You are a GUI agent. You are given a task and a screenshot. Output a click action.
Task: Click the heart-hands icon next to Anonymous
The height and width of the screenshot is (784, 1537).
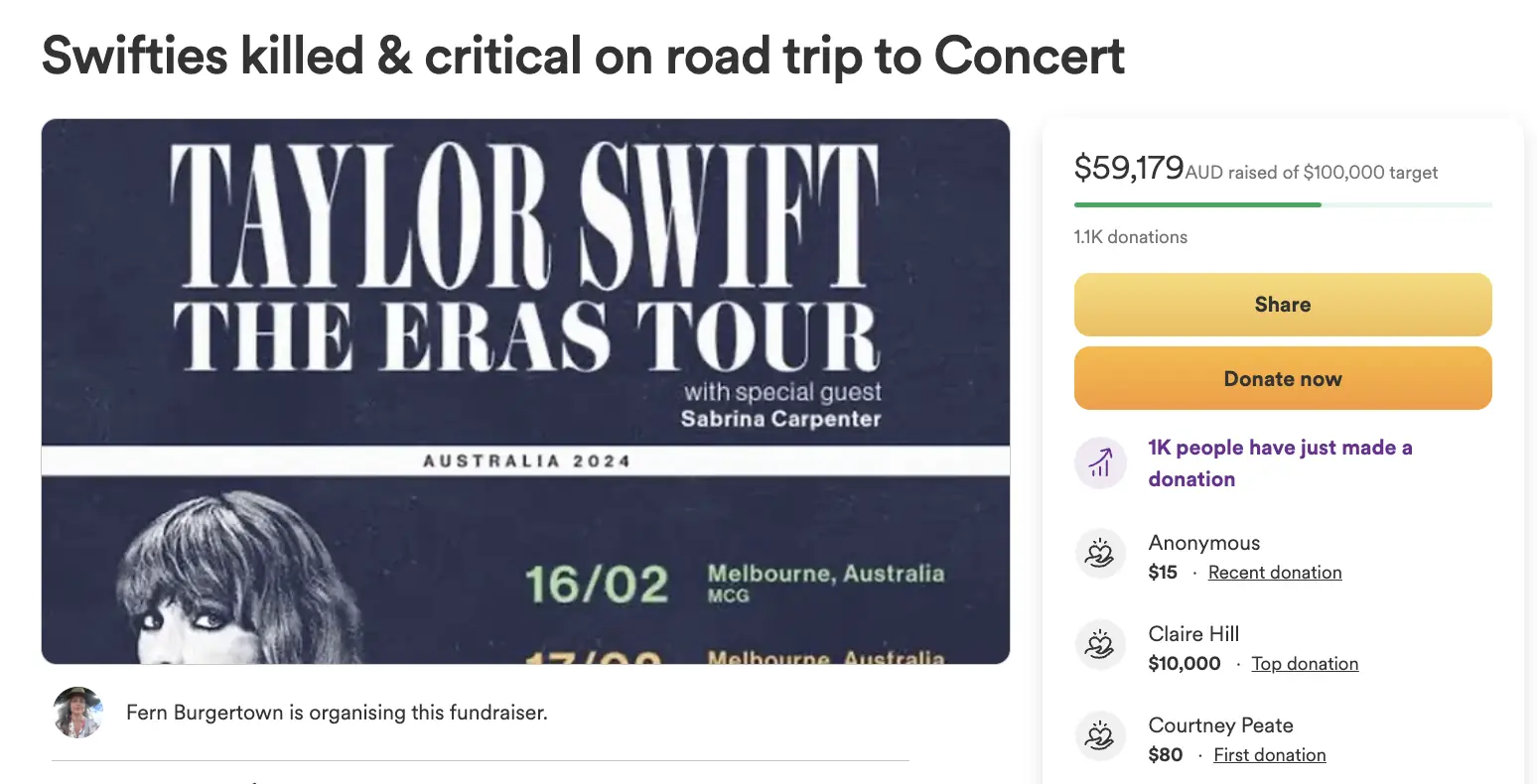[1100, 554]
